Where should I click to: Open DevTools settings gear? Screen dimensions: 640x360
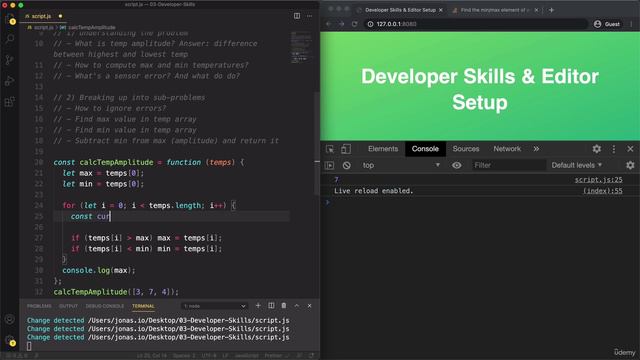[596, 149]
